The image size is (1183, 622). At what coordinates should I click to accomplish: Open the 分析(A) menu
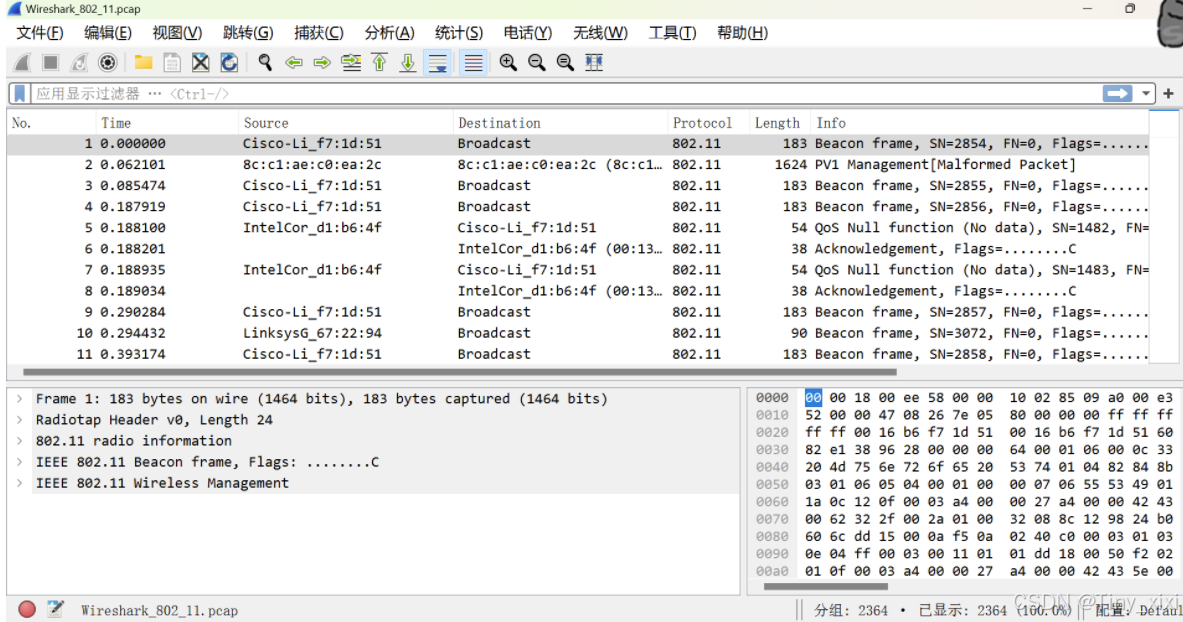point(389,33)
